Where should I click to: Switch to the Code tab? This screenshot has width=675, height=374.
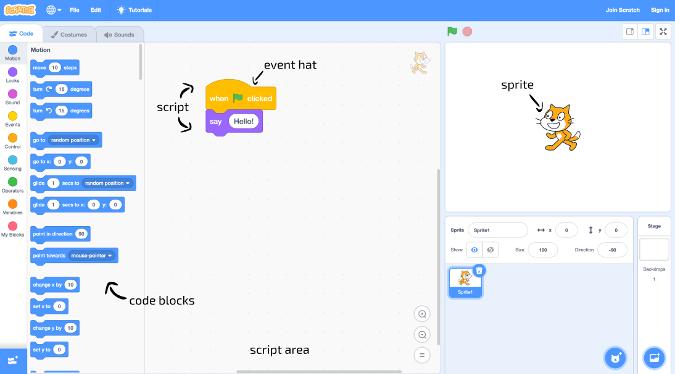(x=21, y=34)
